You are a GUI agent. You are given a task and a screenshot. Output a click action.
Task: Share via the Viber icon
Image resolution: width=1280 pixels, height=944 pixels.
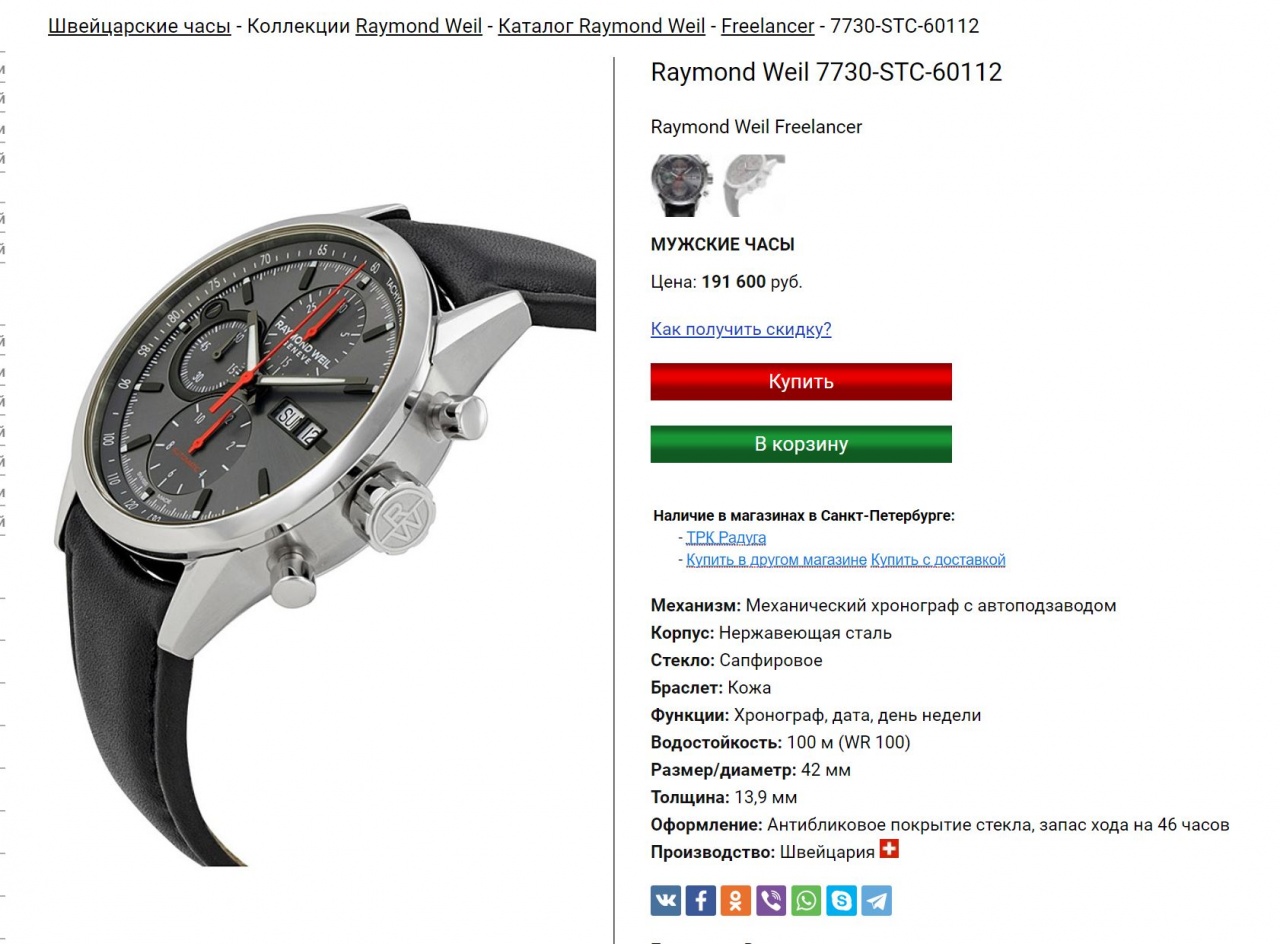771,901
